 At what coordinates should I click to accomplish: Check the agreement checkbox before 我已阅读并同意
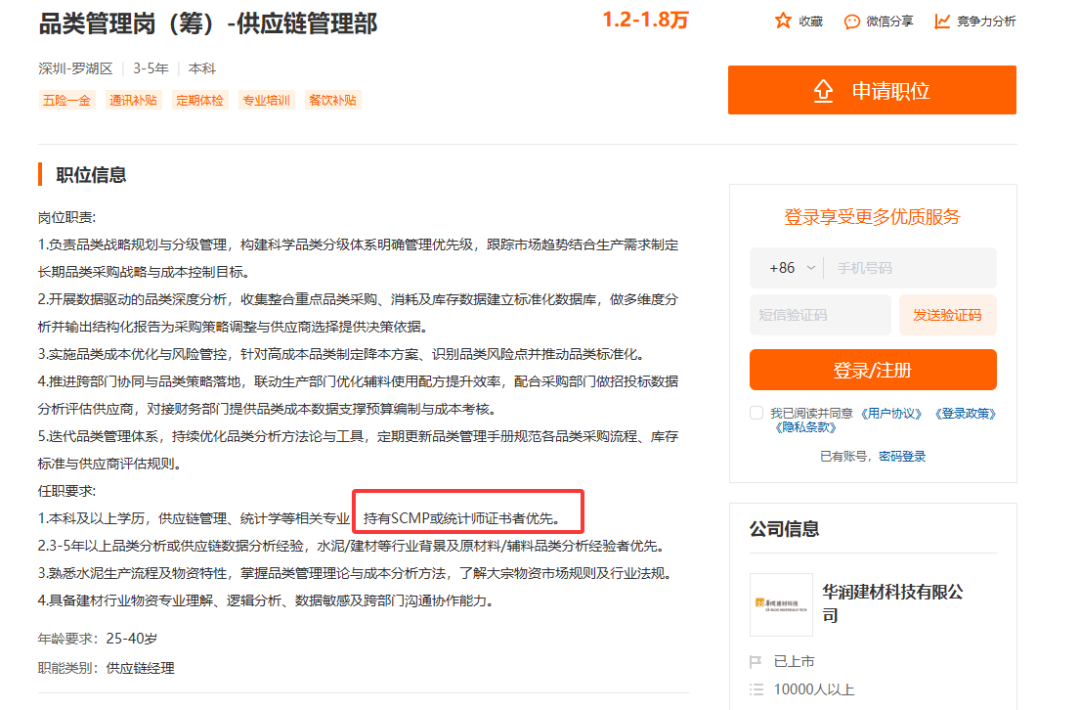pos(757,412)
